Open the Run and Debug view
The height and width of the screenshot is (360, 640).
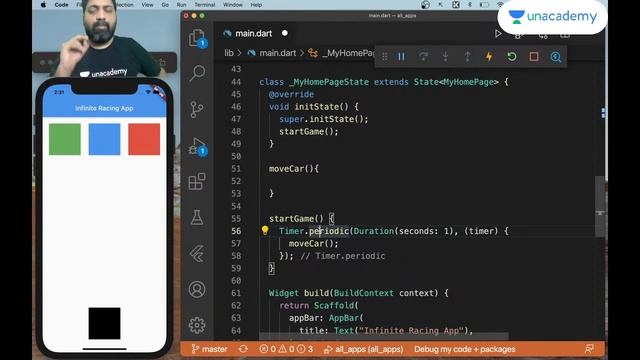coord(198,147)
